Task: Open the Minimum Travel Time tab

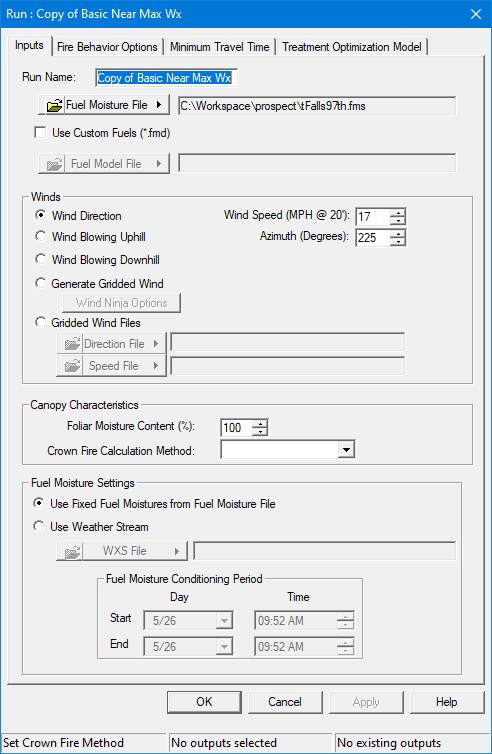Action: tap(219, 47)
